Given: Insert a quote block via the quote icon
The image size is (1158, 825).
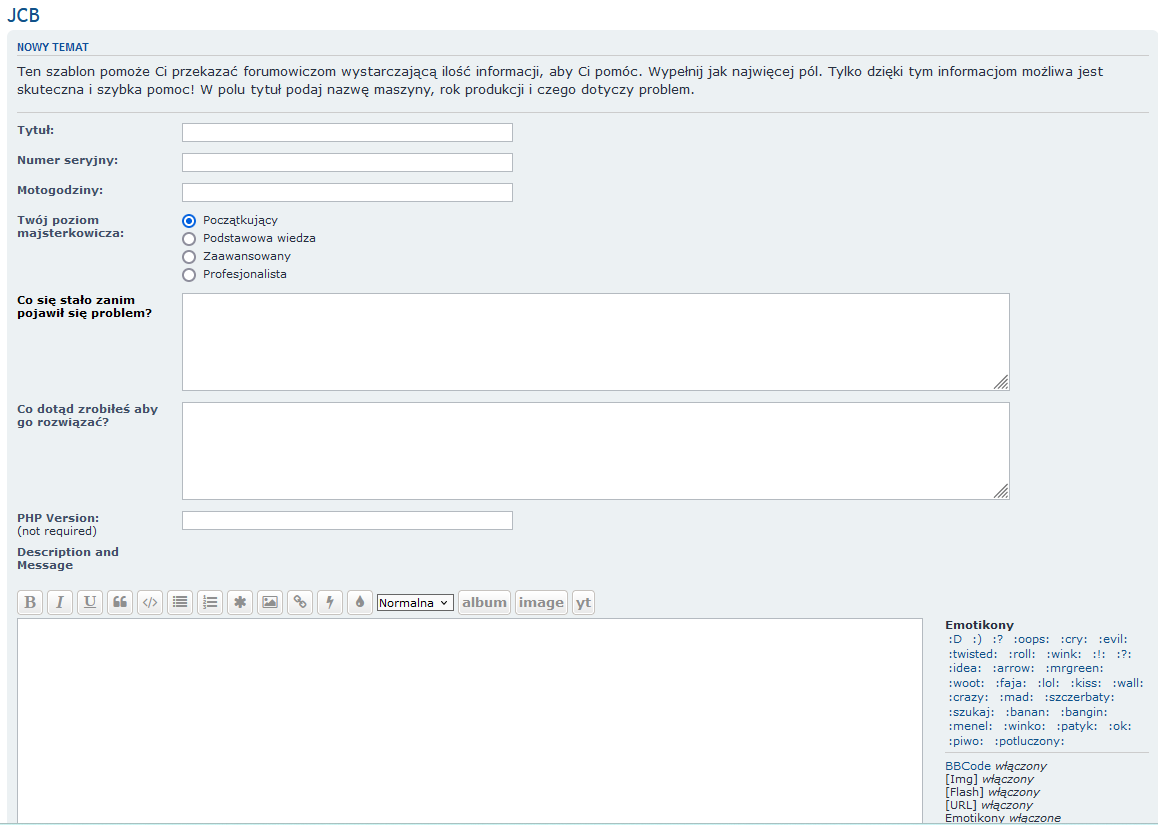Looking at the screenshot, I should click(120, 603).
